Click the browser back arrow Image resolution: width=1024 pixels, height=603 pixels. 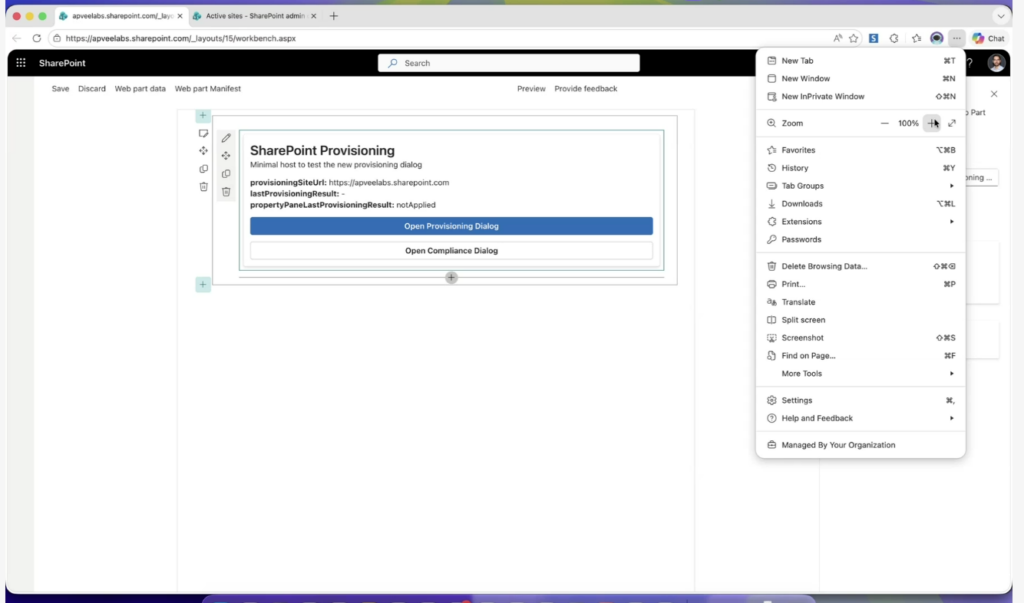pyautogui.click(x=16, y=38)
